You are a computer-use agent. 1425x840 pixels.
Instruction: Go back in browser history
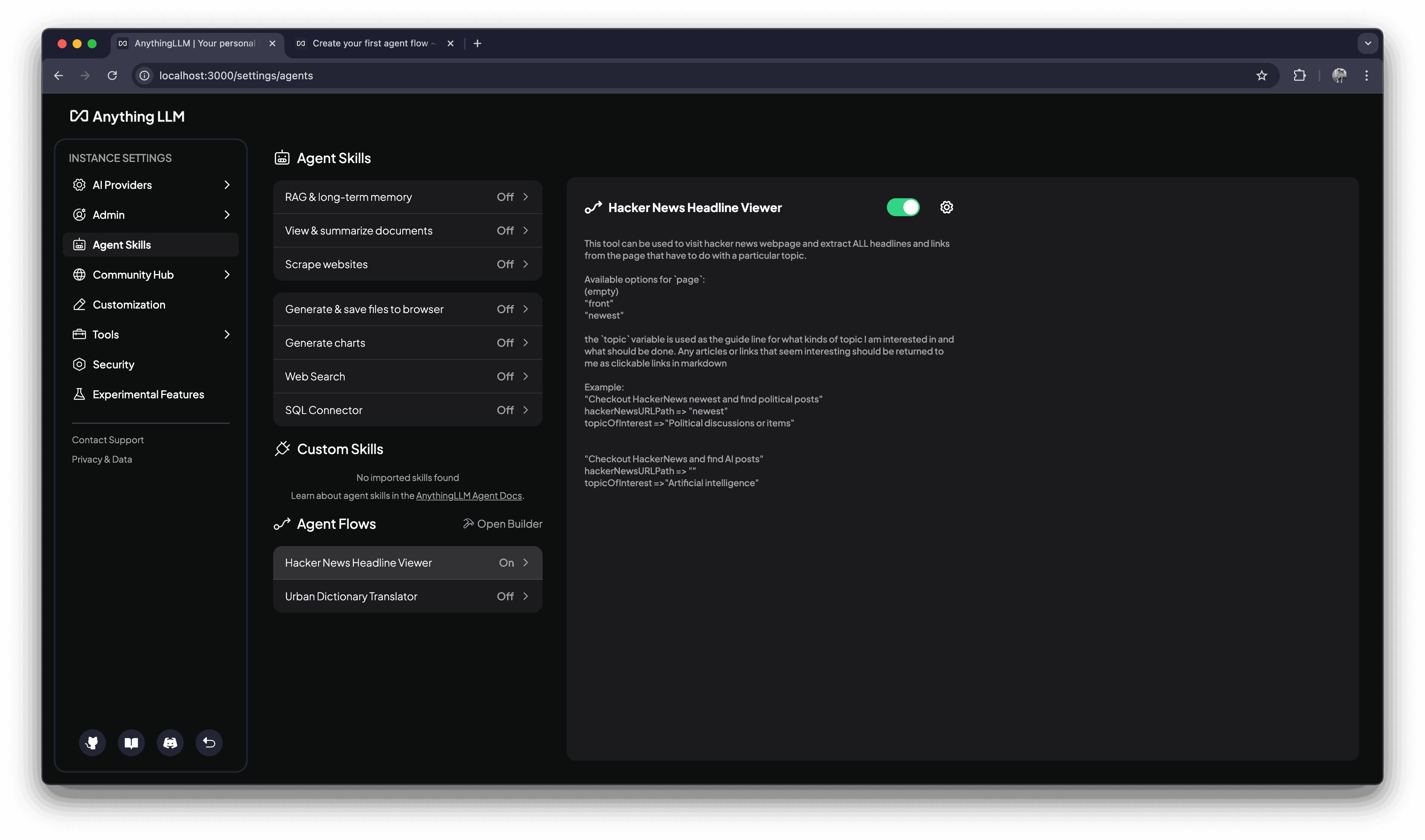[59, 75]
